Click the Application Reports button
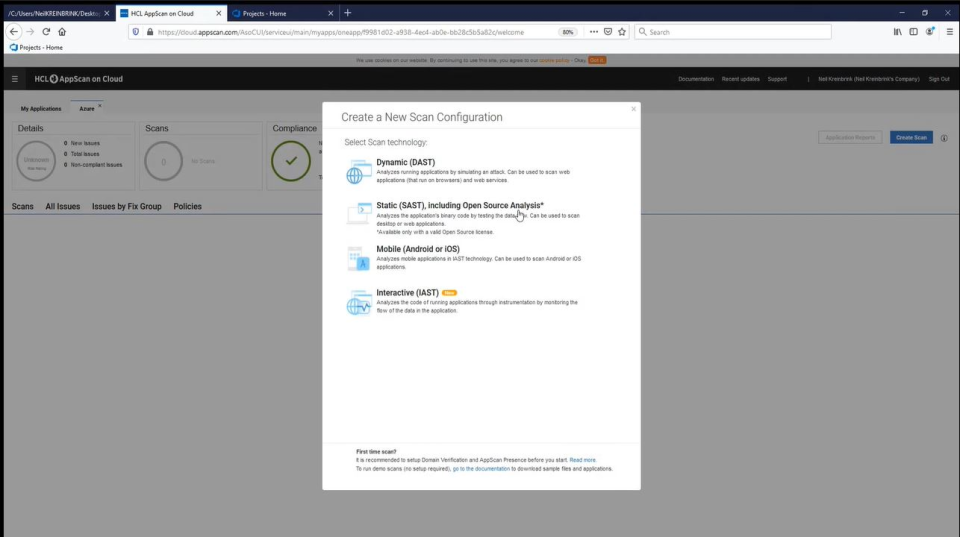Screen dimensions: 960x537 [850, 138]
